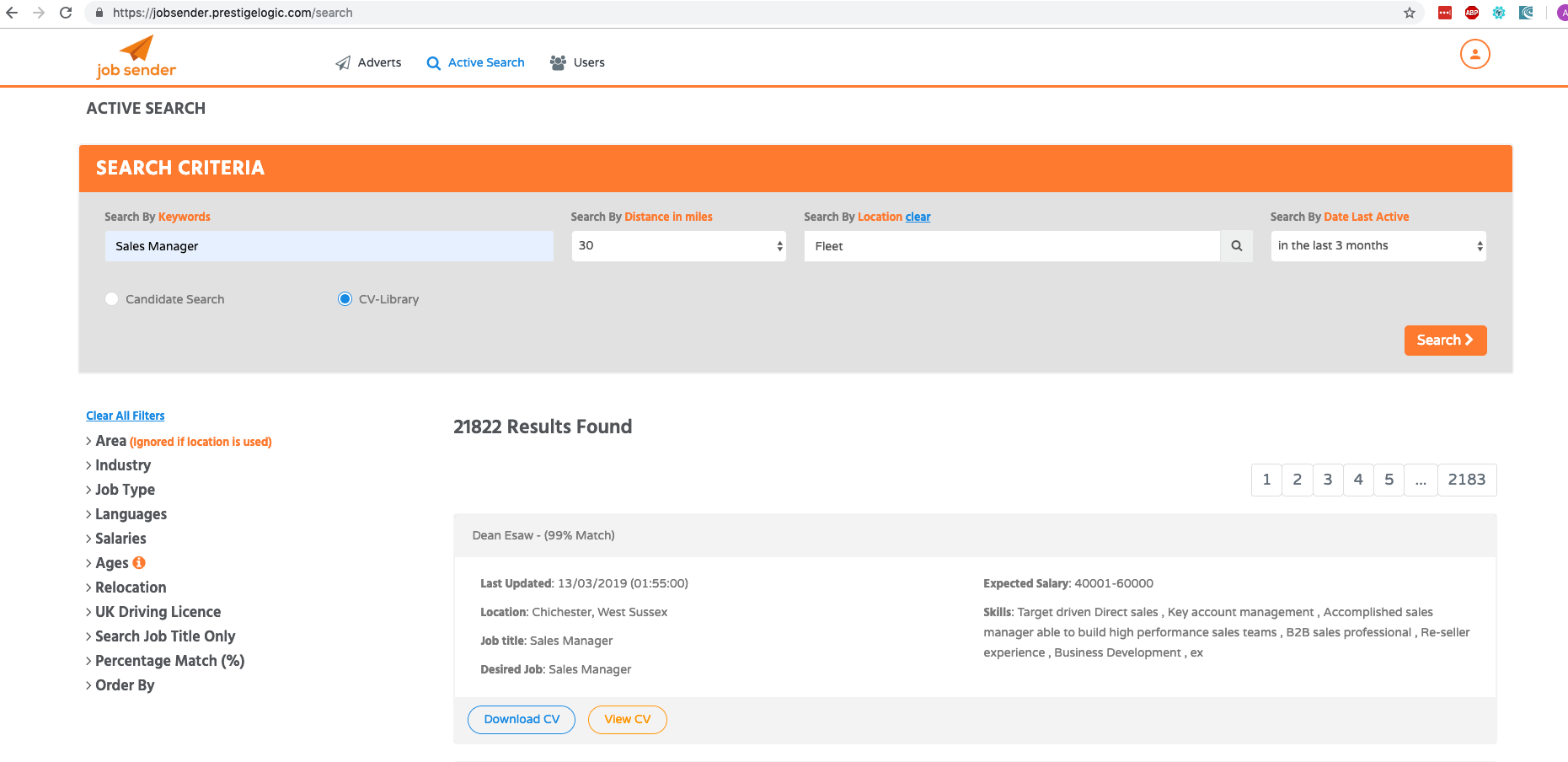The image size is (1568, 762).
Task: Click the 'Last Updated: 13/03/2019' text
Action: pos(584,583)
